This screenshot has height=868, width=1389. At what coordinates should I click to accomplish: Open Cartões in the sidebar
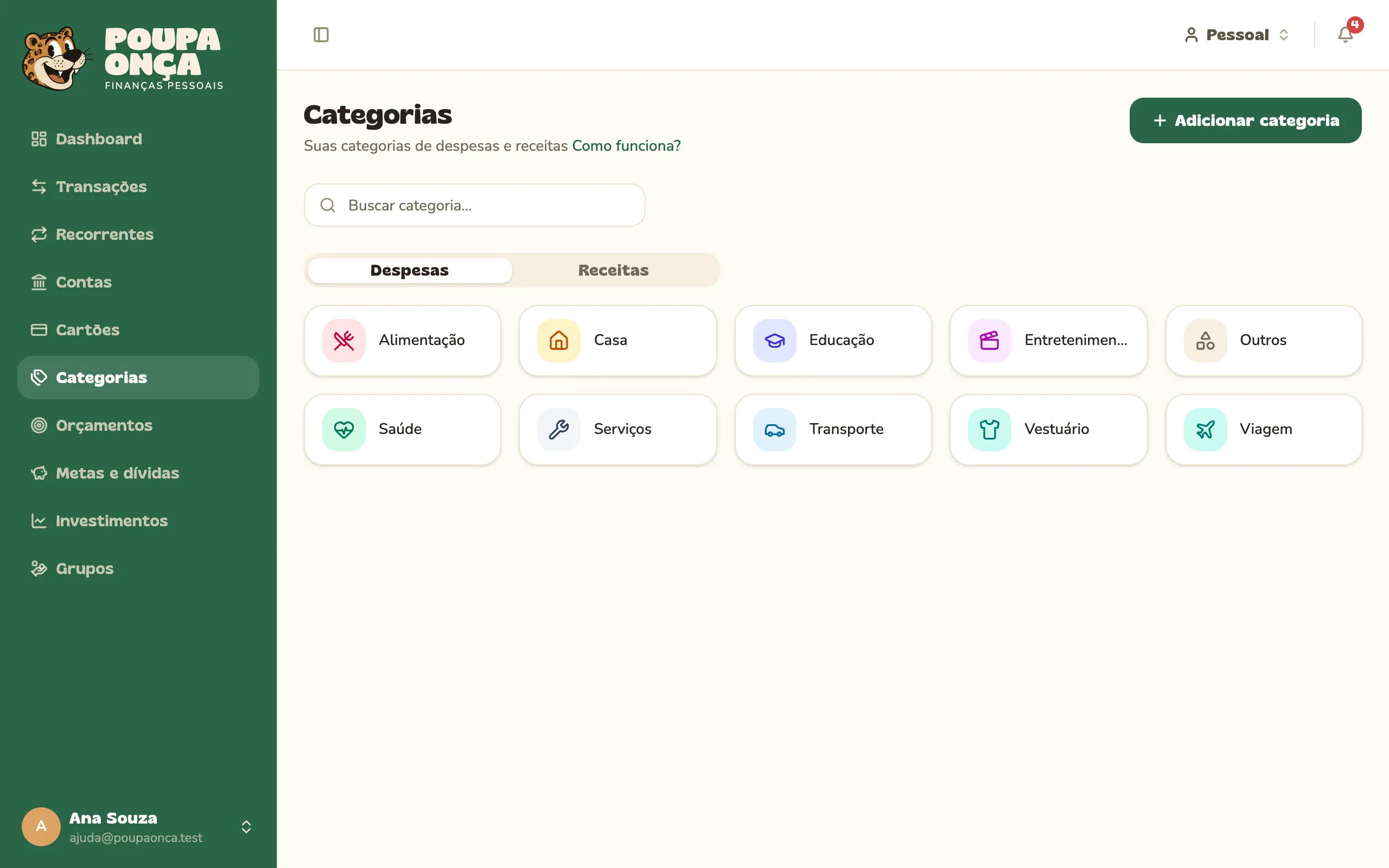coord(138,329)
